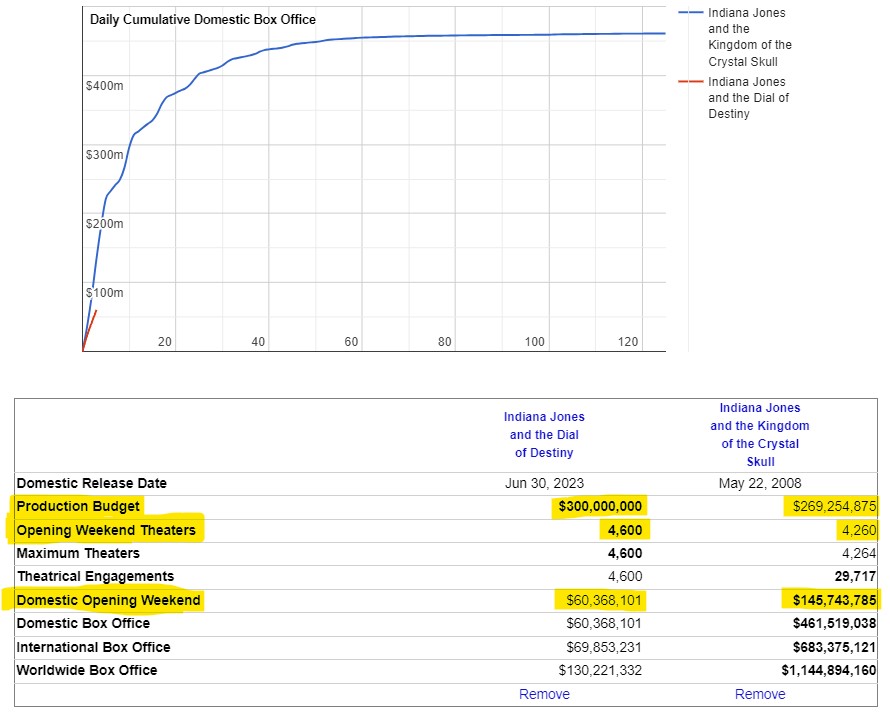This screenshot has height=718, width=890.
Task: Click the $145,743,785 opening weekend cell
Action: pyautogui.click(x=828, y=600)
